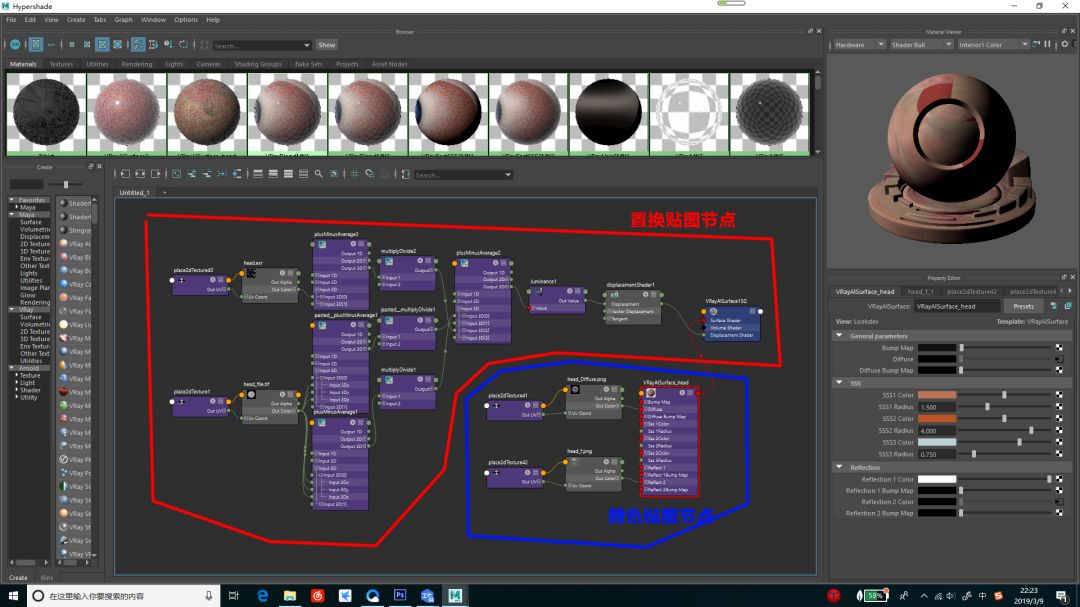Screen dimensions: 1080x607
Task: Collapse the Reflection section
Action: coord(839,467)
